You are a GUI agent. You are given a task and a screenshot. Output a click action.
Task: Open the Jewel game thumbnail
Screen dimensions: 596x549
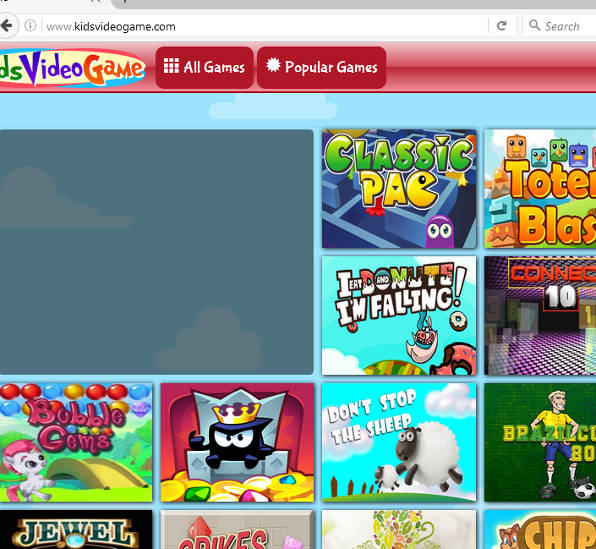tap(76, 530)
